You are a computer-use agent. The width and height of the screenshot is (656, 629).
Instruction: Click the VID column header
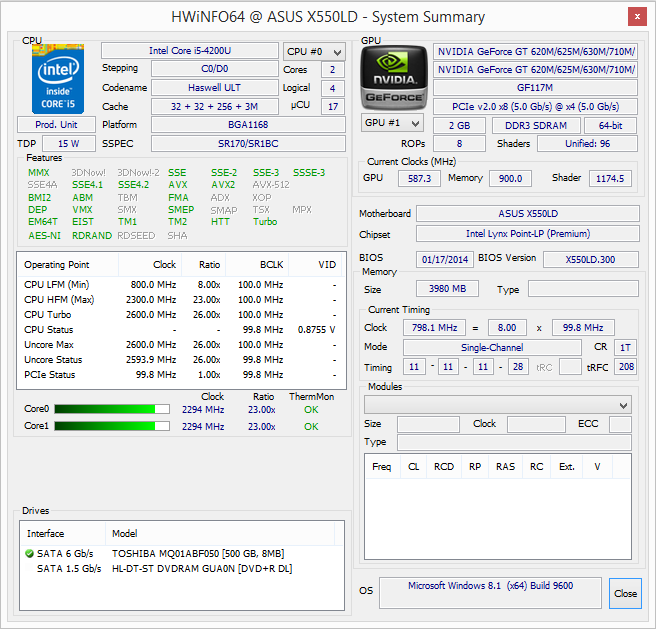pyautogui.click(x=315, y=264)
